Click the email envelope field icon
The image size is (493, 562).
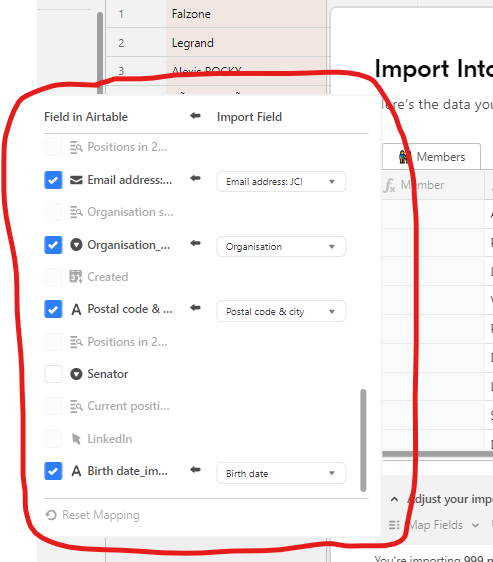tap(76, 180)
